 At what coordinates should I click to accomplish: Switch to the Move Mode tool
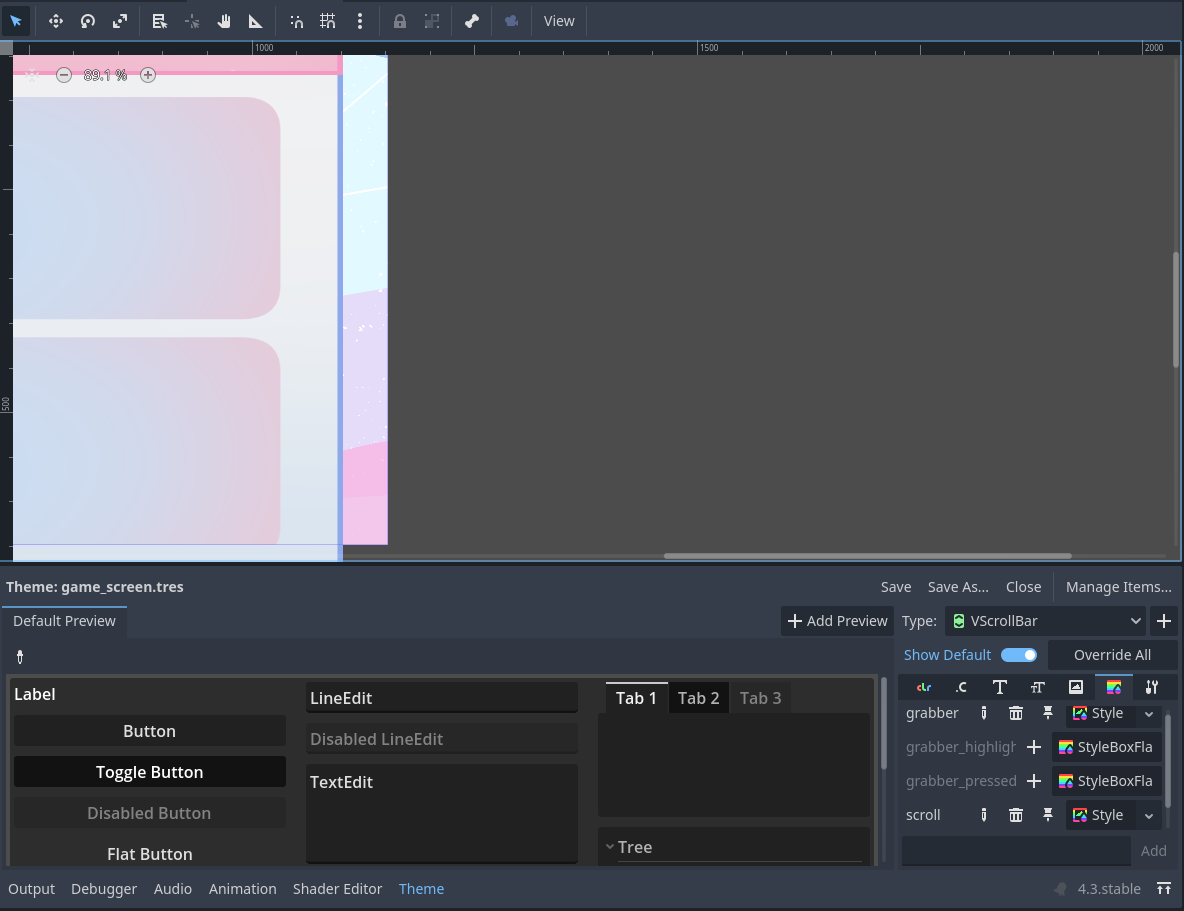[x=56, y=21]
